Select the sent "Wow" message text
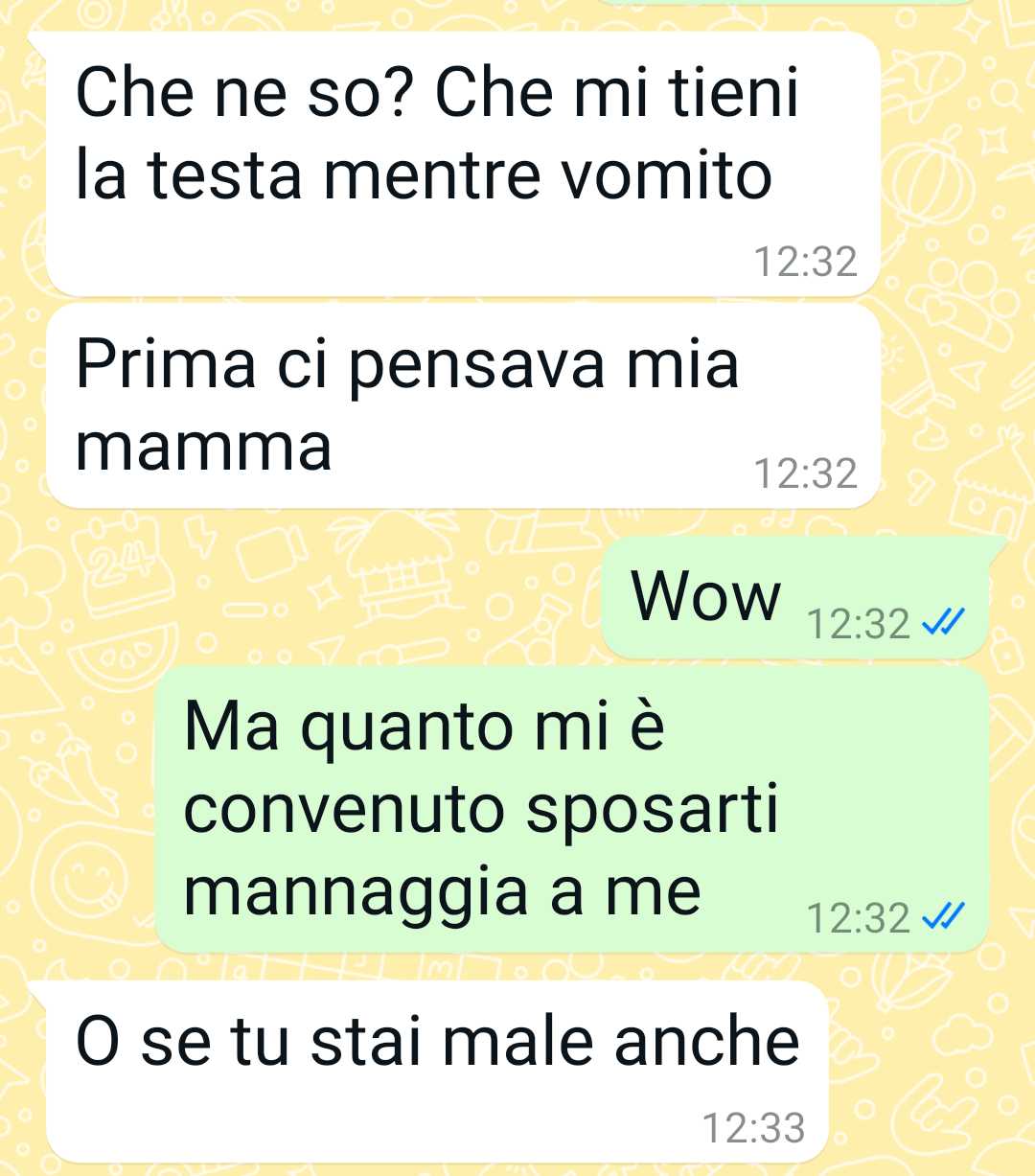Image resolution: width=1035 pixels, height=1176 pixels. (x=706, y=596)
